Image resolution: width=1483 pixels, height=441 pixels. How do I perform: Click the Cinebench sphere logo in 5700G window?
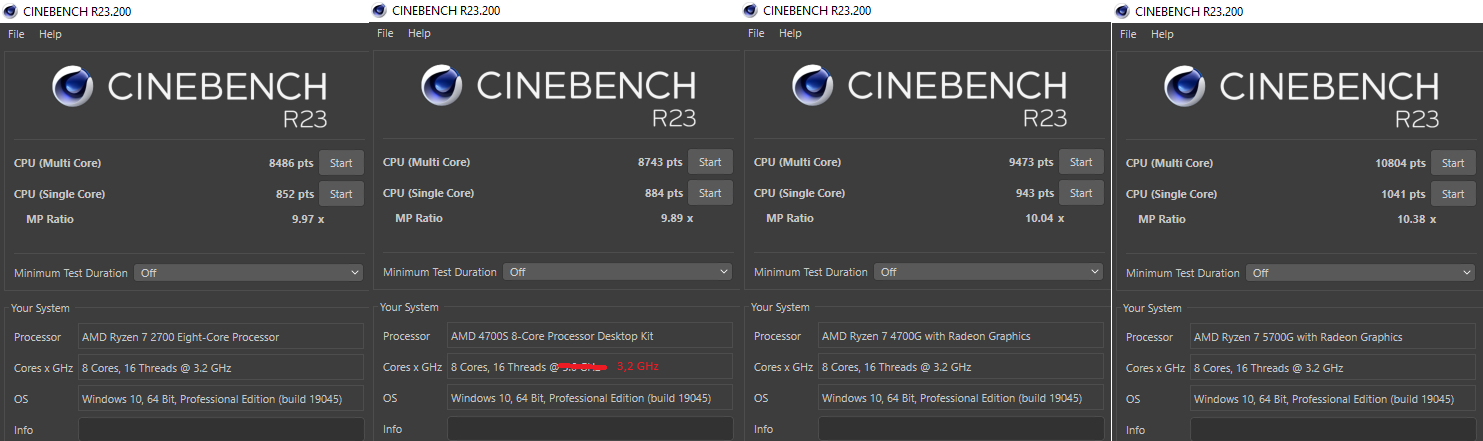(1185, 86)
